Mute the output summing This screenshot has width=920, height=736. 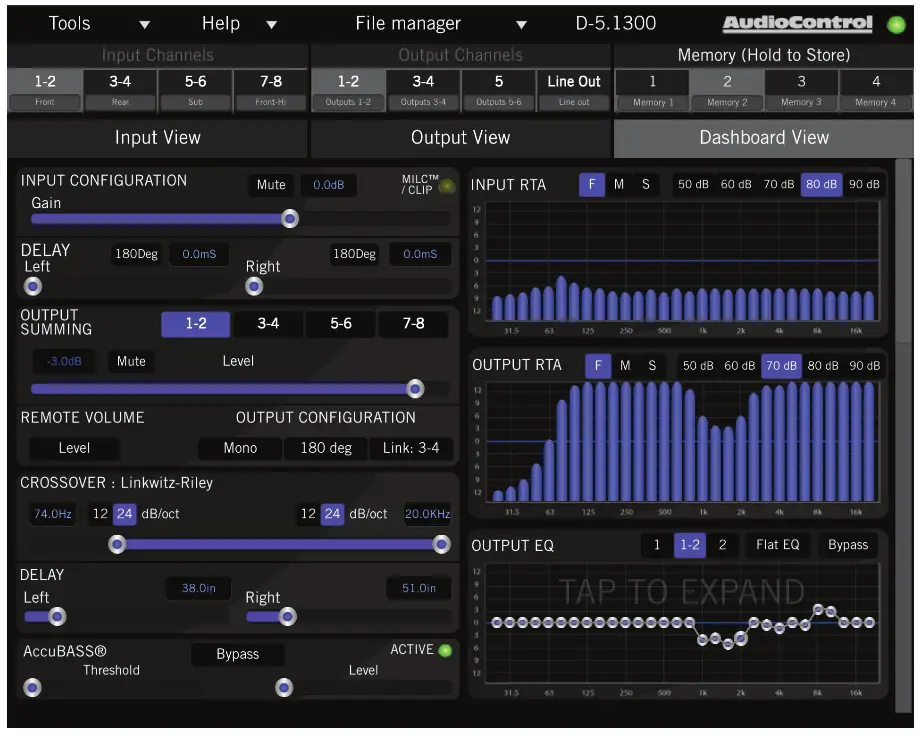coord(133,361)
